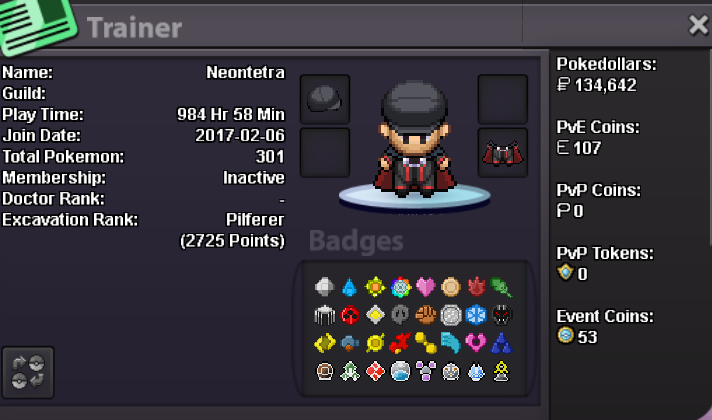Viewport: 712px width, 420px height.
Task: Select the red diamond badge in bottom row
Action: (375, 371)
